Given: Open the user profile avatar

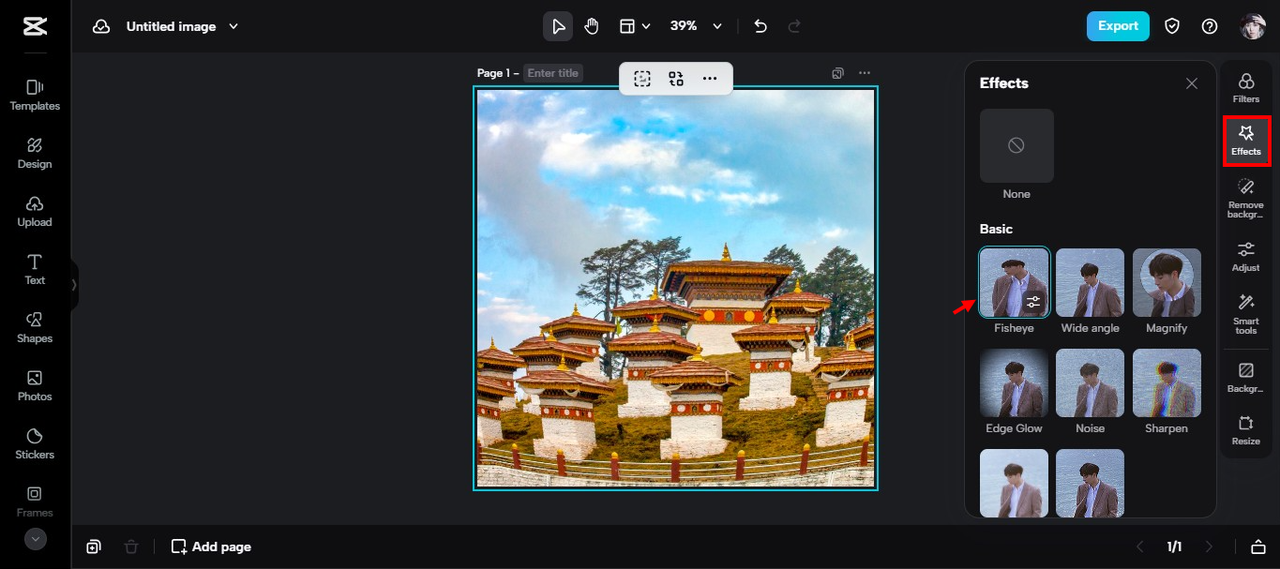Looking at the screenshot, I should (1253, 27).
